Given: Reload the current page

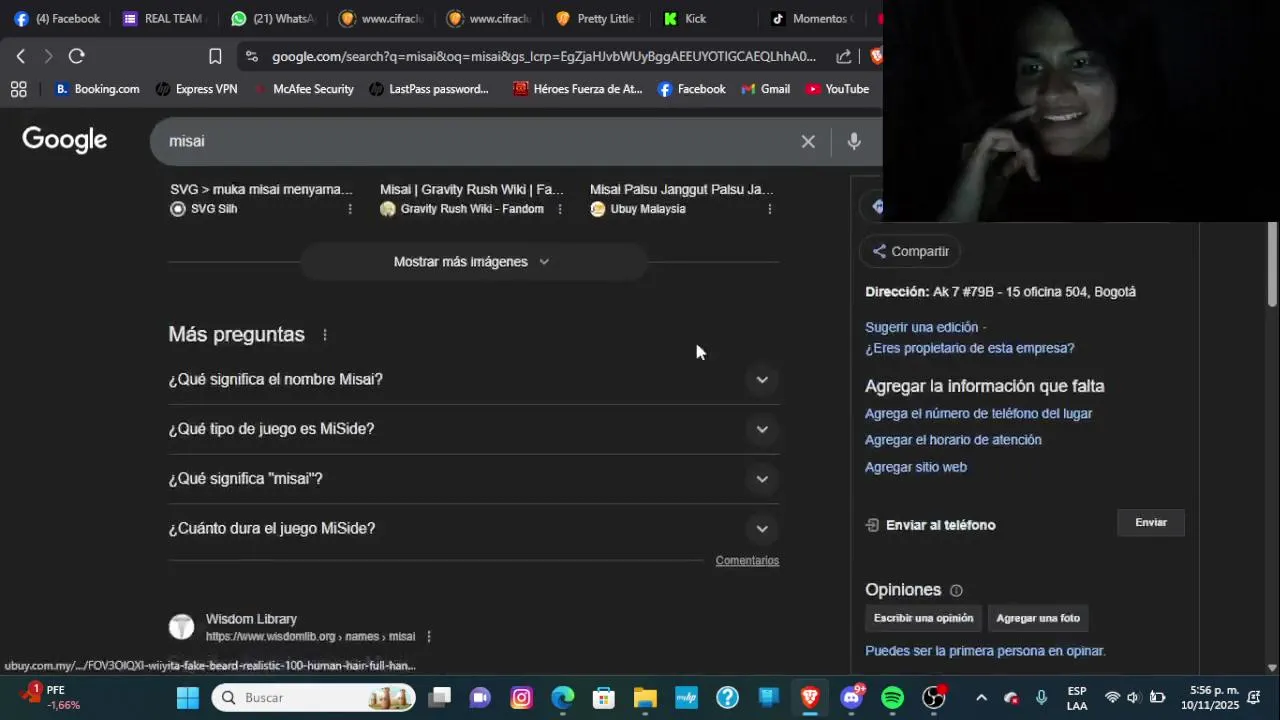Looking at the screenshot, I should tap(77, 56).
